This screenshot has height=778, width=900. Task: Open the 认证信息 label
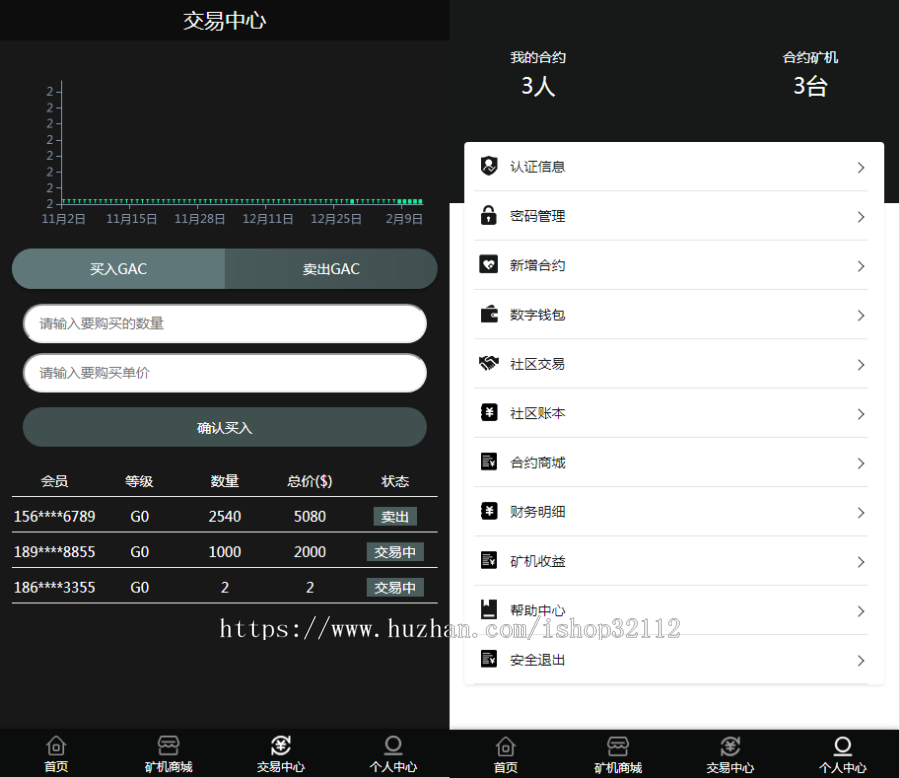coord(538,167)
